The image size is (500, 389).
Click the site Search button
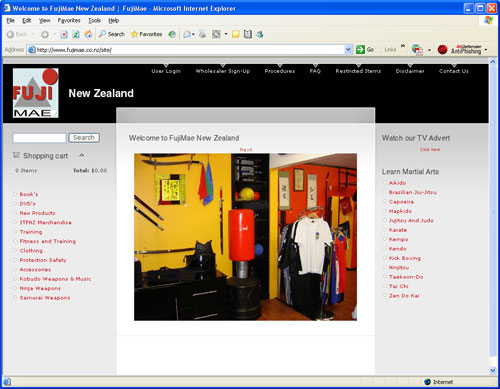(84, 138)
